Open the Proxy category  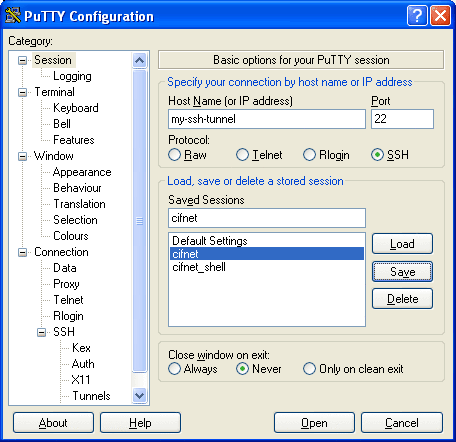(x=66, y=284)
